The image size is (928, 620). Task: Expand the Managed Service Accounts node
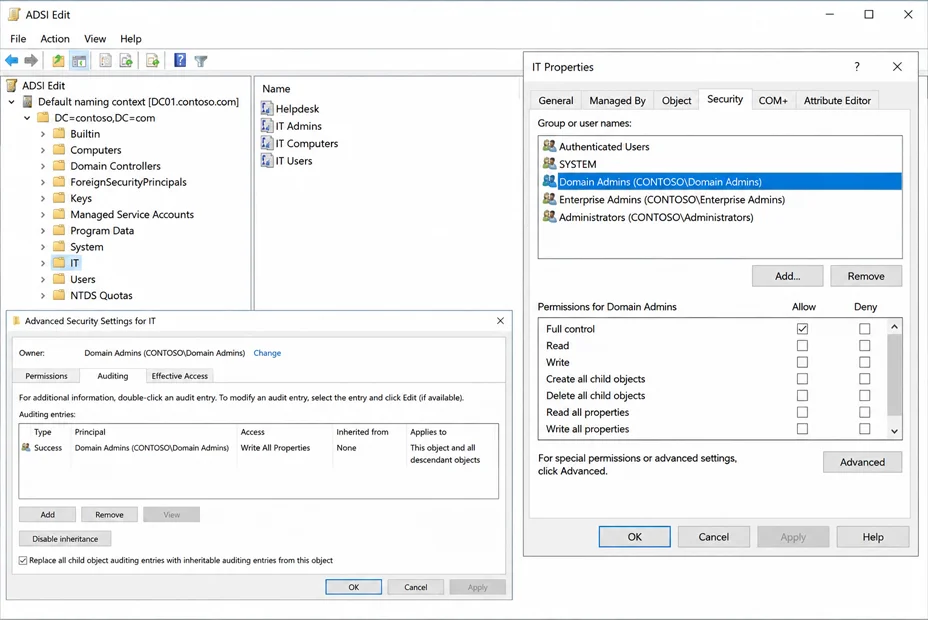click(43, 215)
